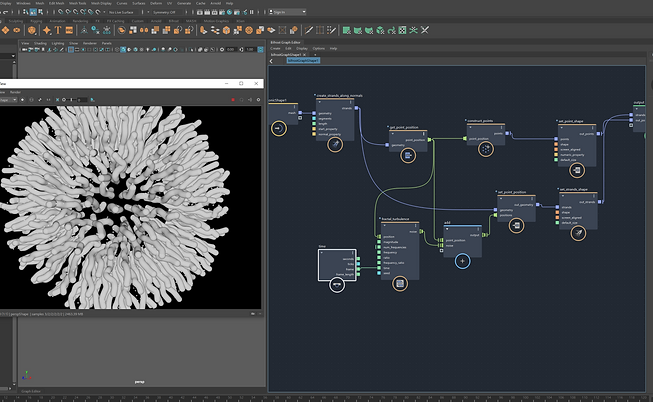Viewport: 653px width, 402px height.
Task: Click the orange cube shelf icon
Action: click(227, 30)
